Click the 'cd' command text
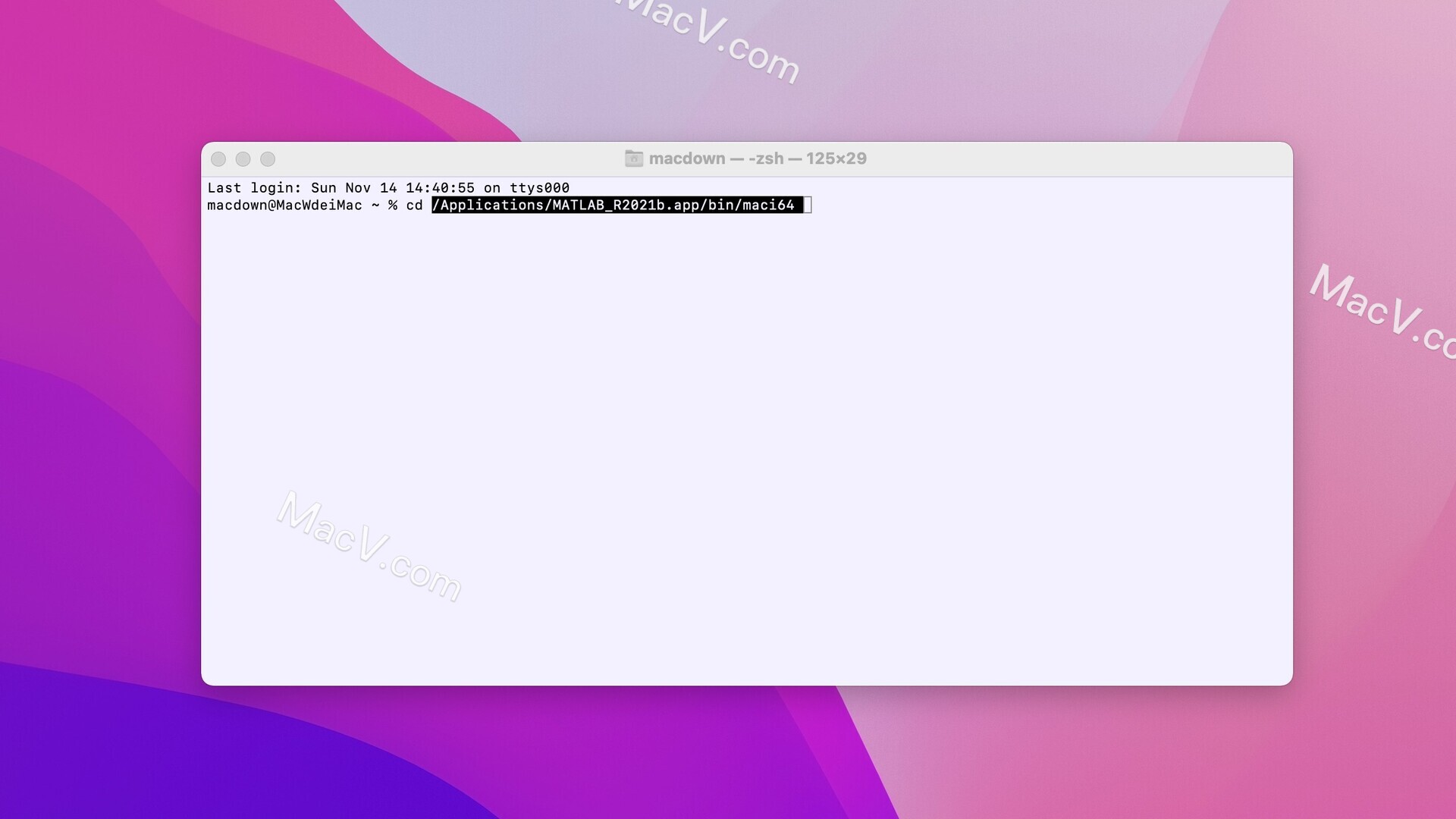 [x=414, y=206]
